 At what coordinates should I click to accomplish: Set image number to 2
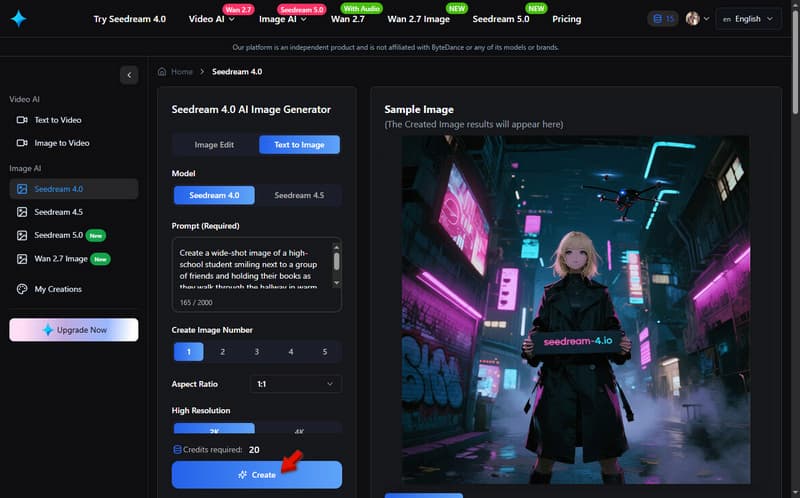222,352
